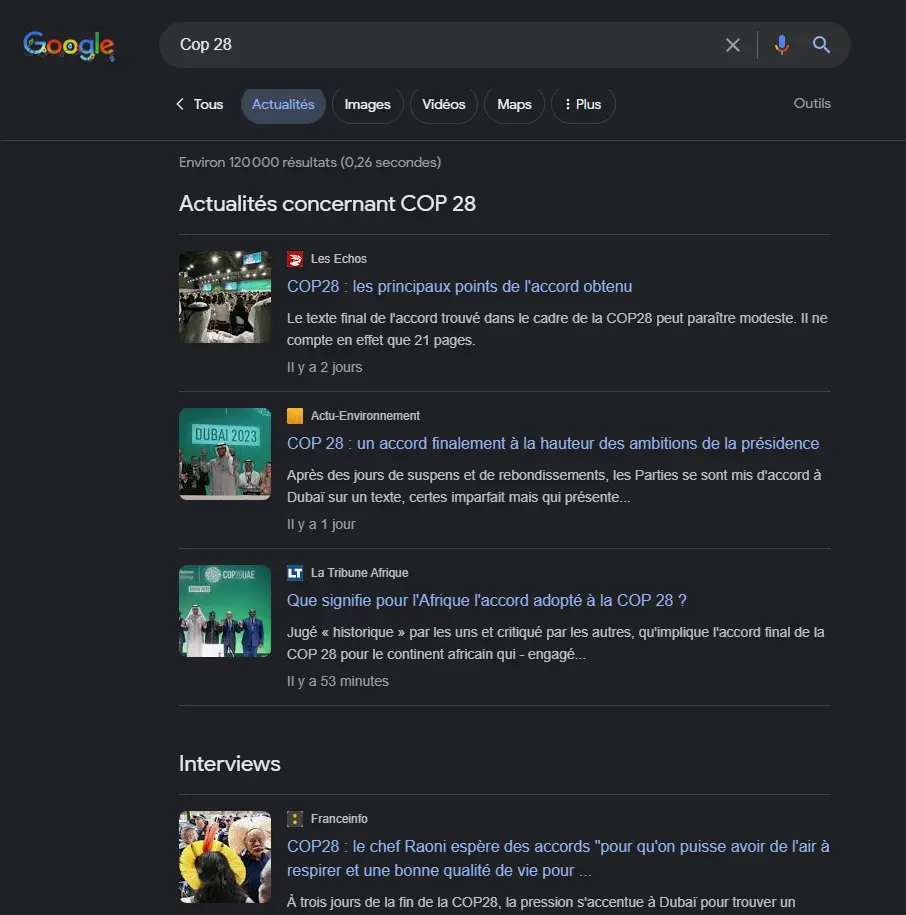The width and height of the screenshot is (906, 915).
Task: Clear the search box with X
Action: pos(733,45)
